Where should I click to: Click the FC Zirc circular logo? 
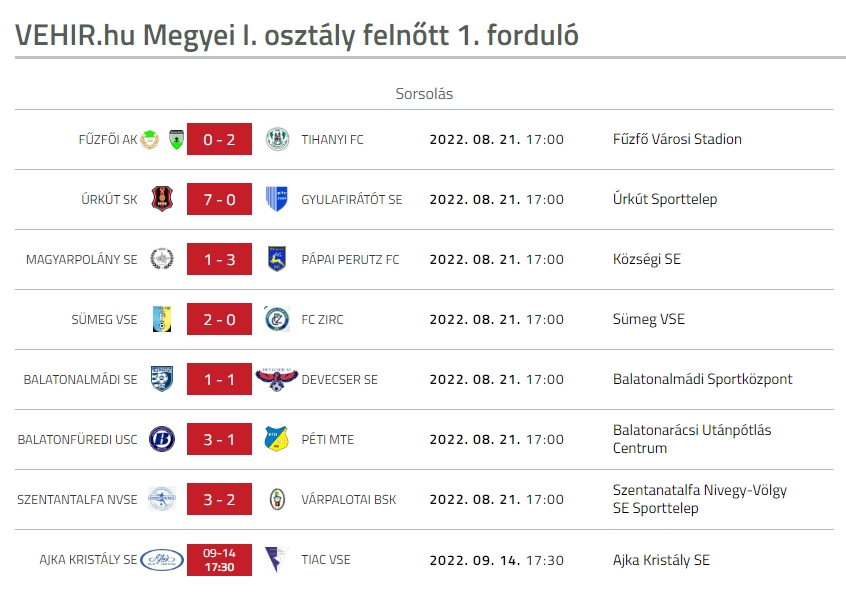tap(277, 319)
